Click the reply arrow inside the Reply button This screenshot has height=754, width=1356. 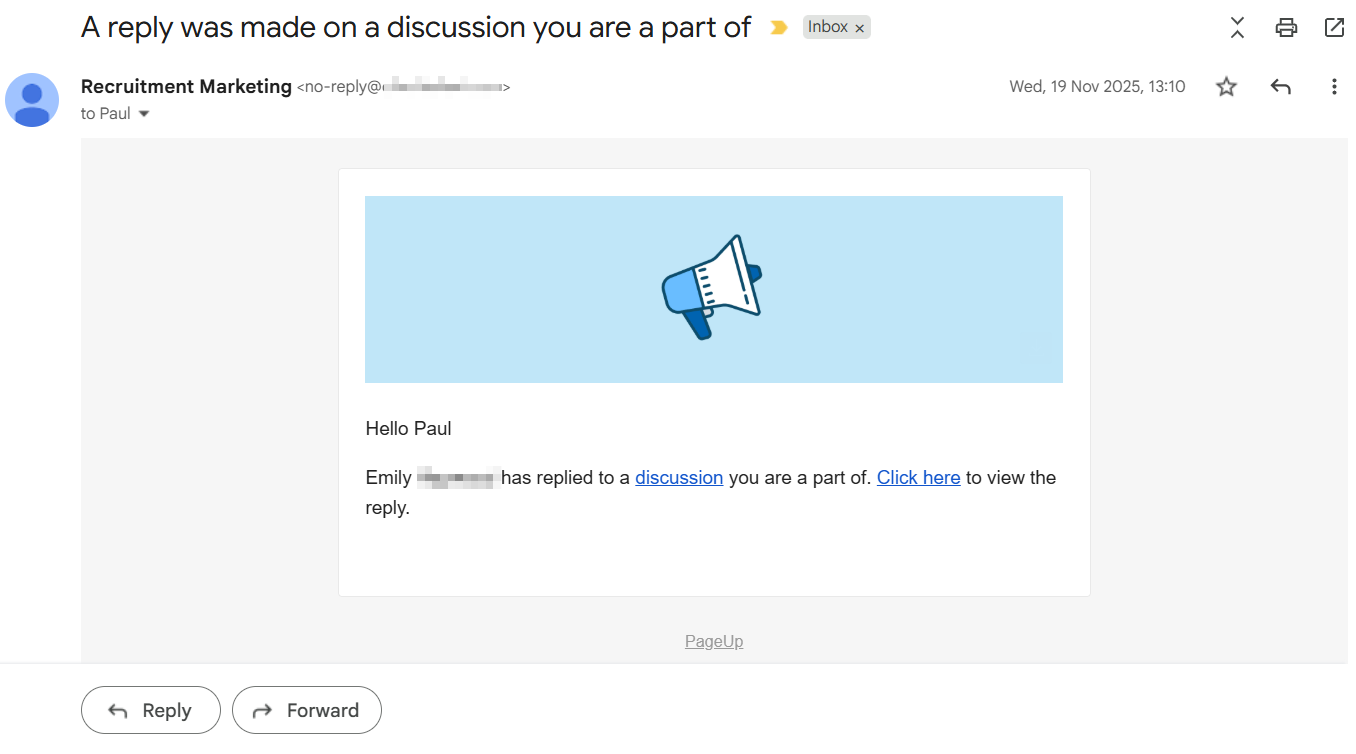click(117, 710)
